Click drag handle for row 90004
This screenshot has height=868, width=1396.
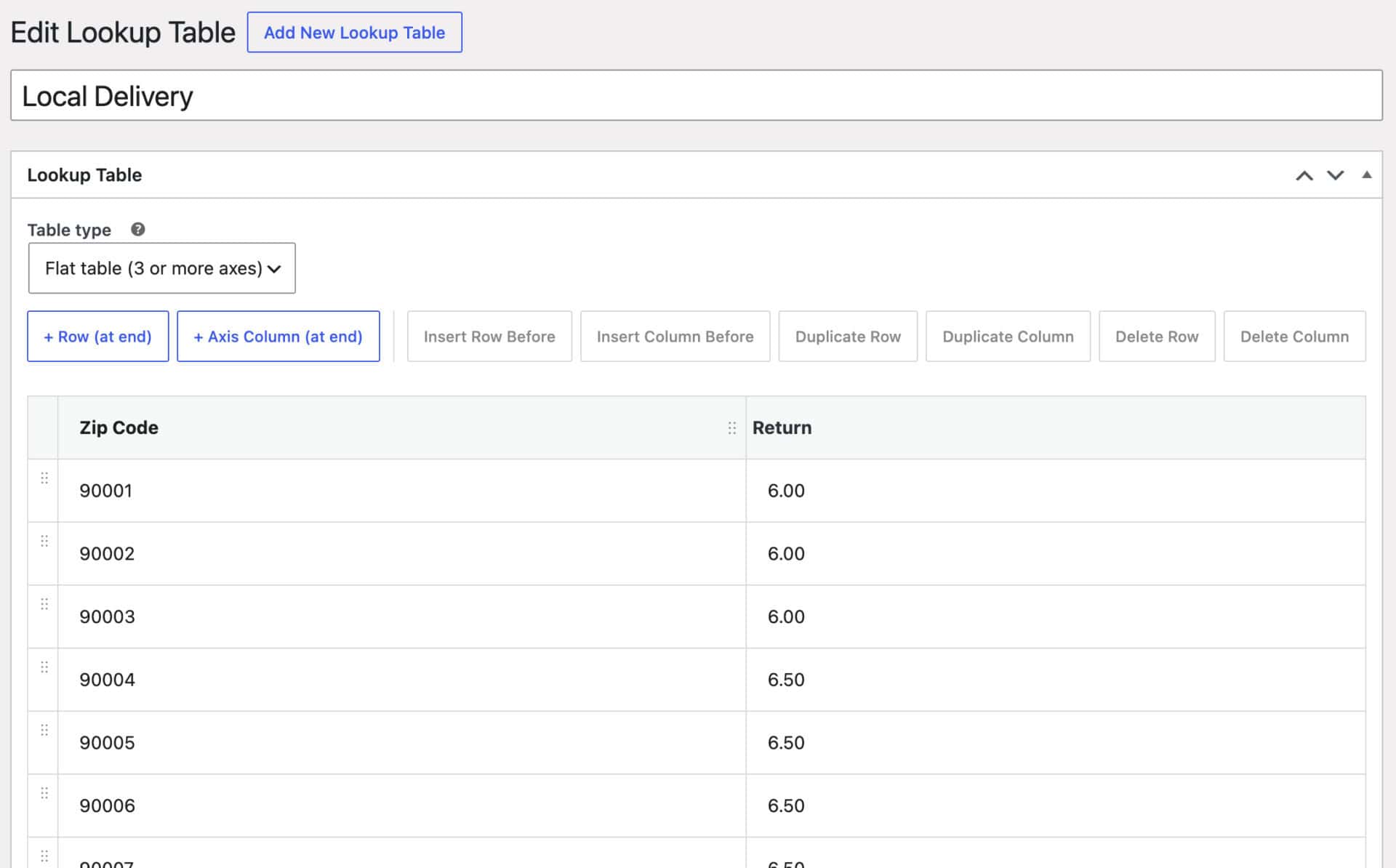coord(44,667)
